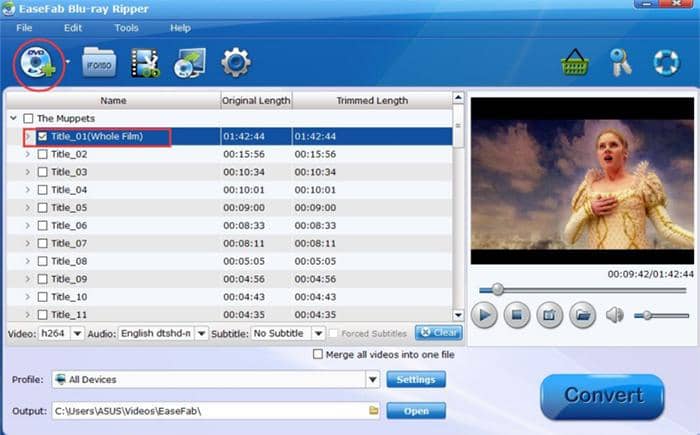Image resolution: width=700 pixels, height=435 pixels.
Task: Check the Title_02 checkbox
Action: 42,154
